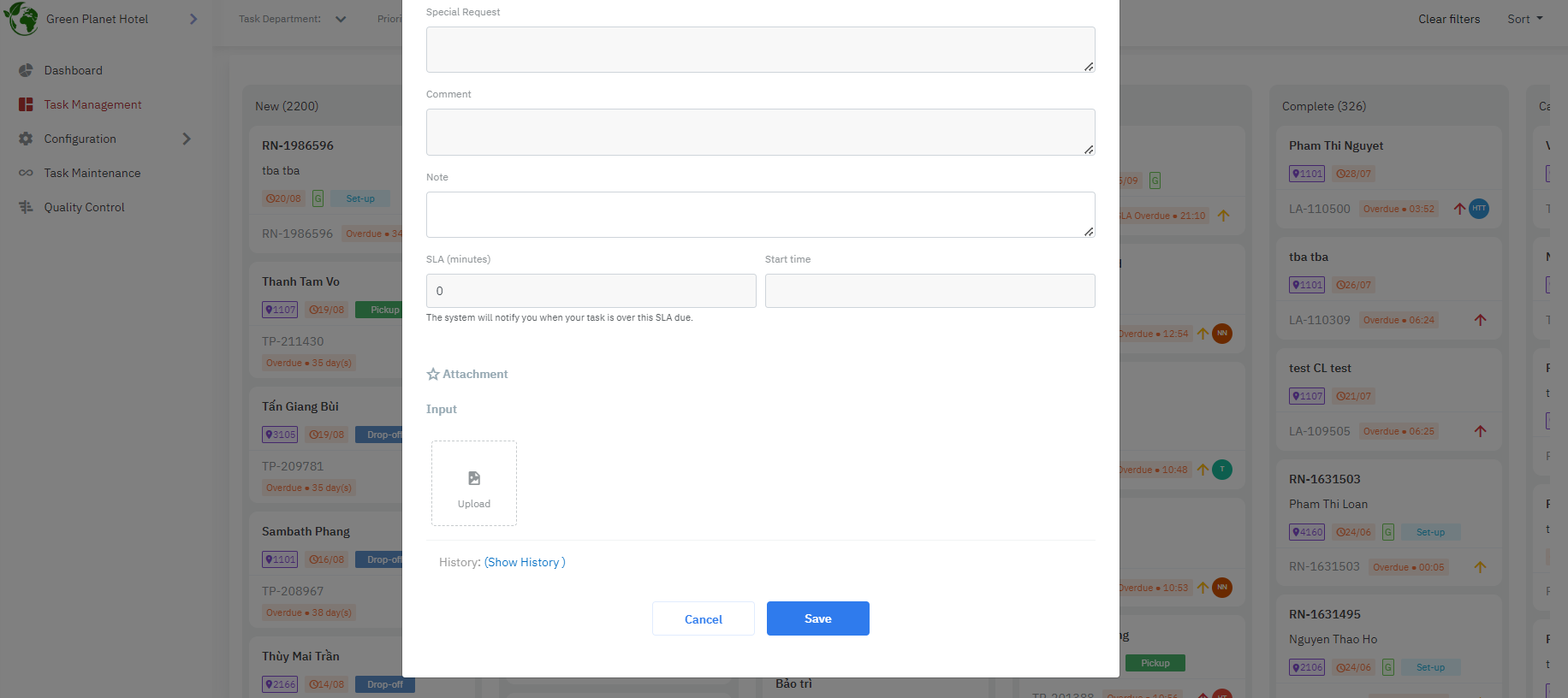Click the Attachment star icon

pos(433,375)
